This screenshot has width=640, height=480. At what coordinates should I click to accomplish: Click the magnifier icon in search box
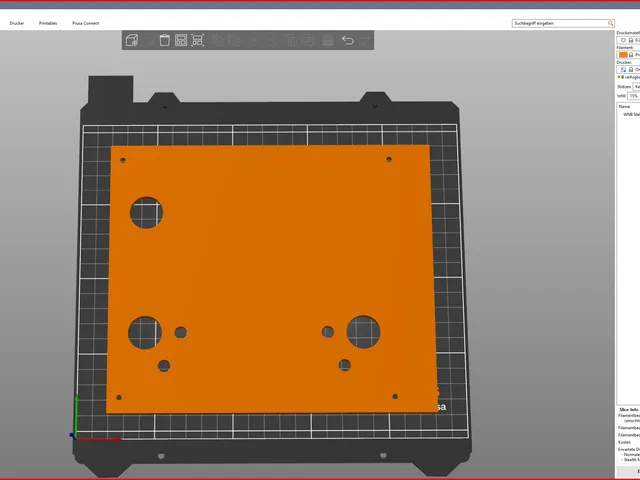(x=610, y=23)
